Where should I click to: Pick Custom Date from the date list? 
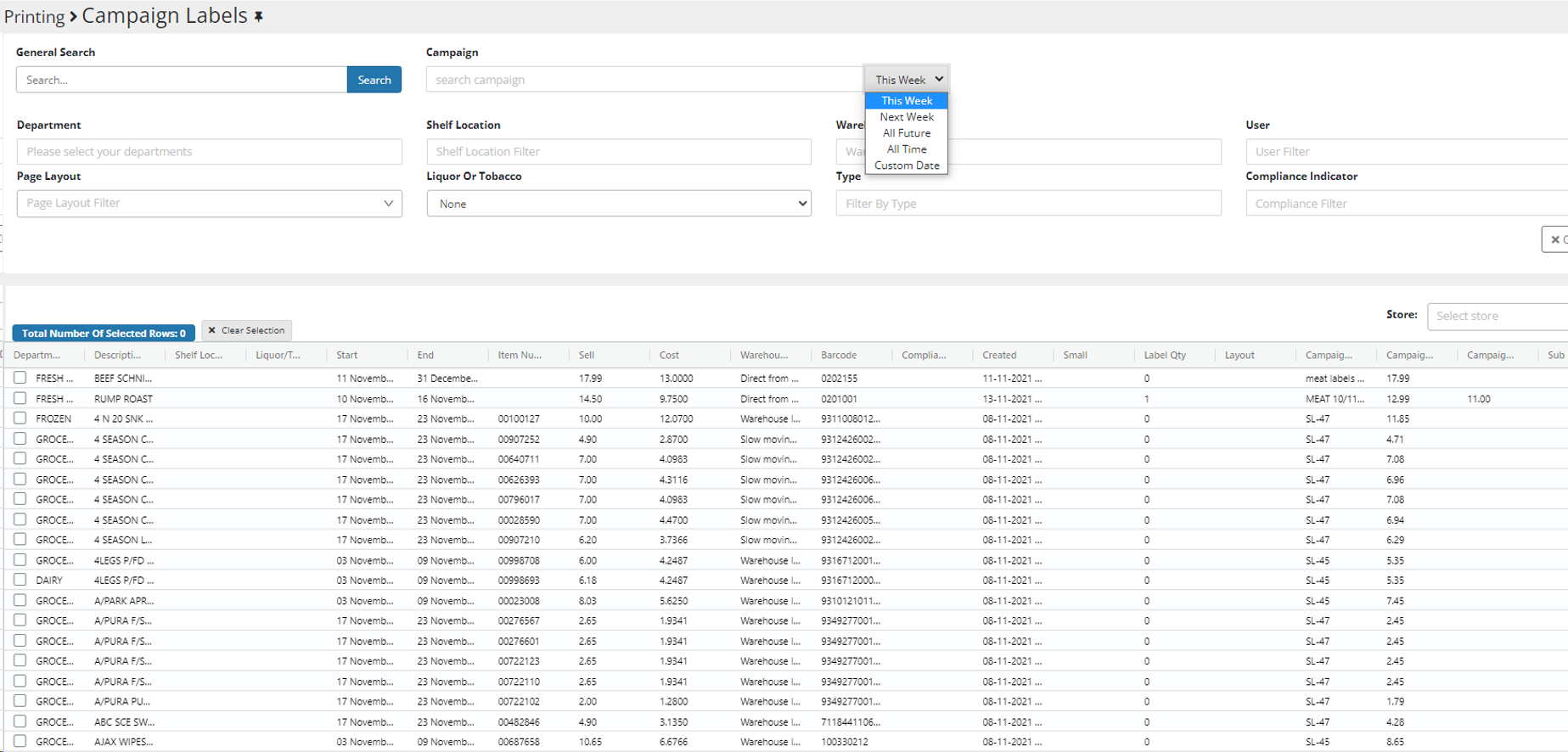pyautogui.click(x=907, y=166)
